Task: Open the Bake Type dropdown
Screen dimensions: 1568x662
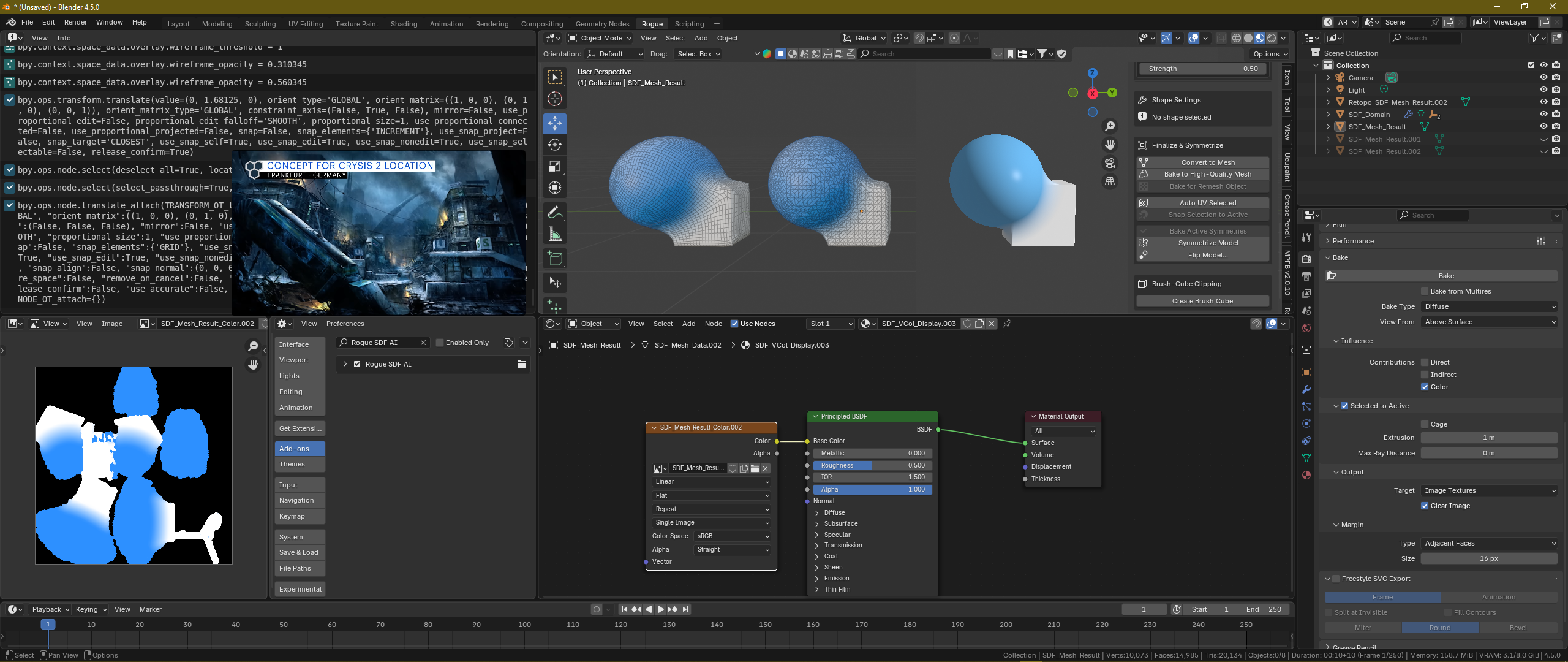Action: click(1489, 306)
